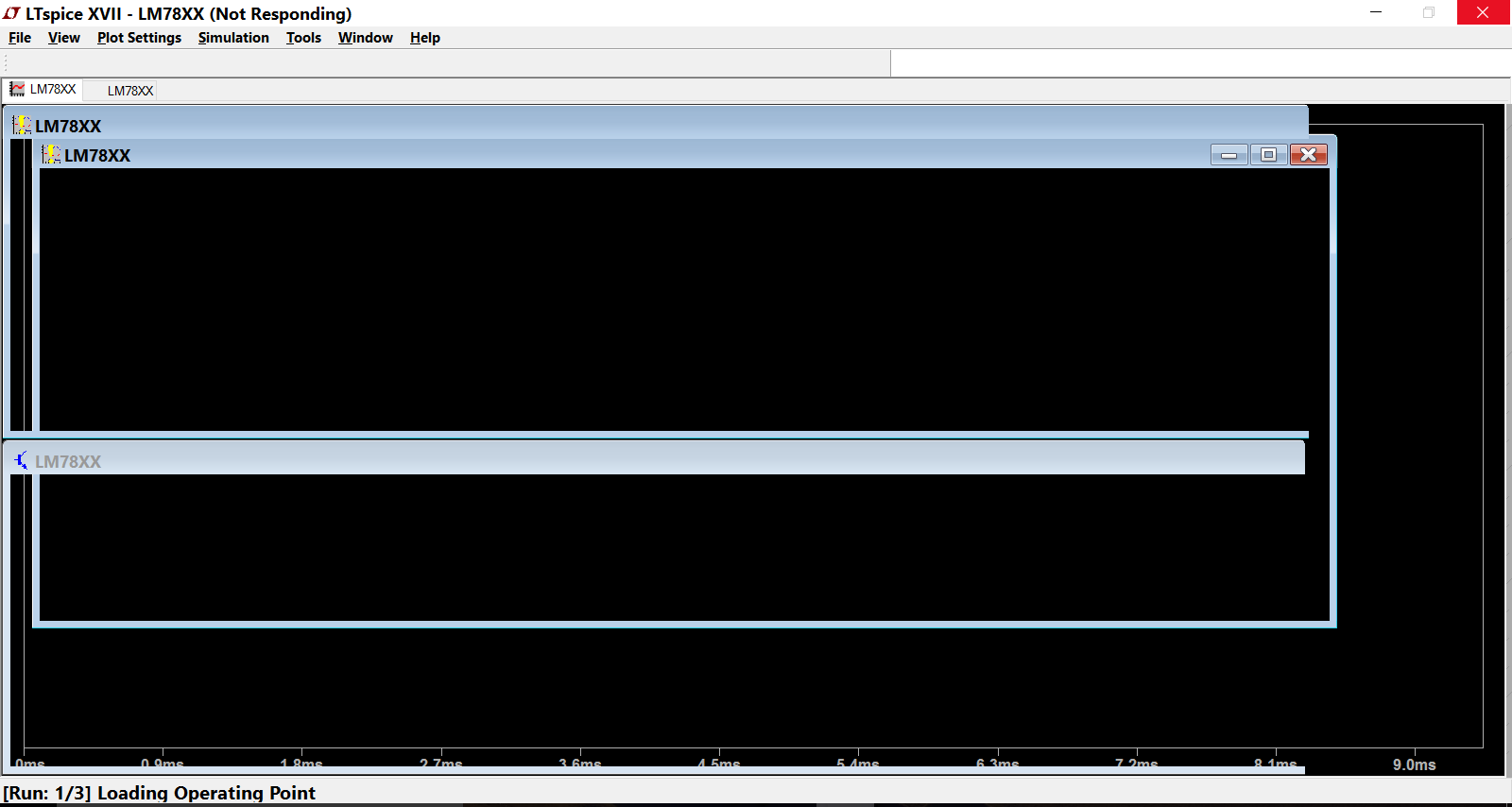Maximize the front LM78XX child window
Screen dimensions: 1512x807
(1268, 155)
